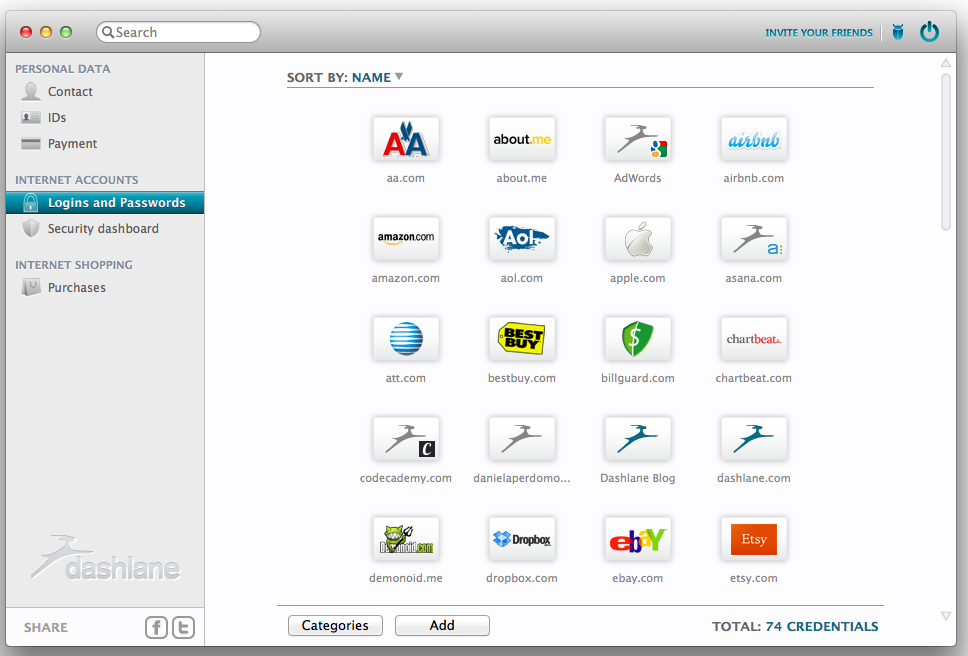Open the apple.com credential icon

638,239
